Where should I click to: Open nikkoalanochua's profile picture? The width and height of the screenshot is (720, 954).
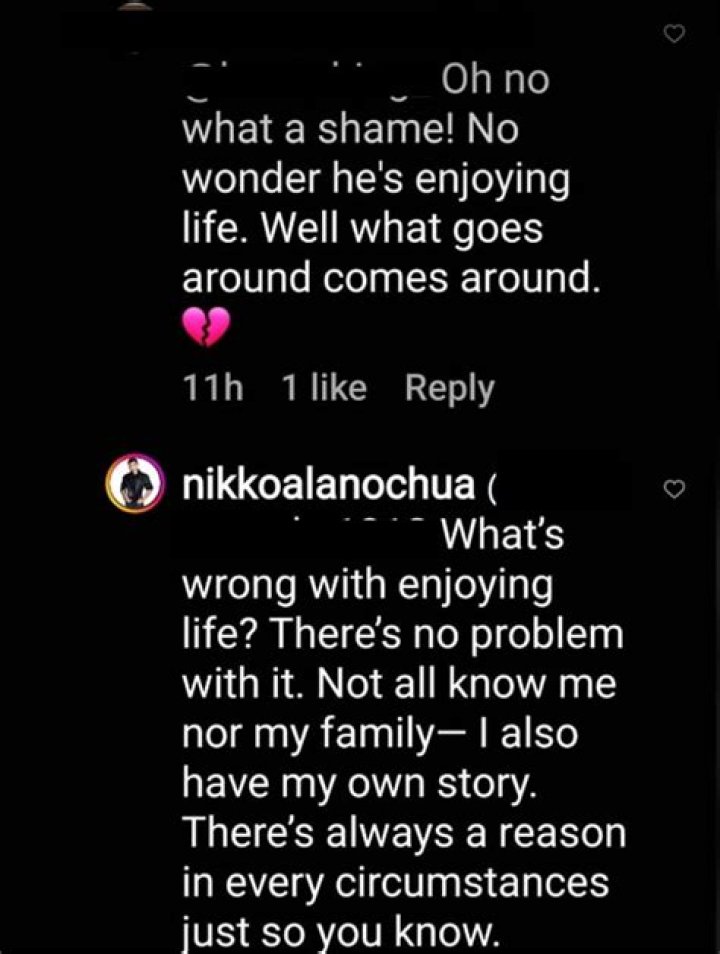pos(138,486)
